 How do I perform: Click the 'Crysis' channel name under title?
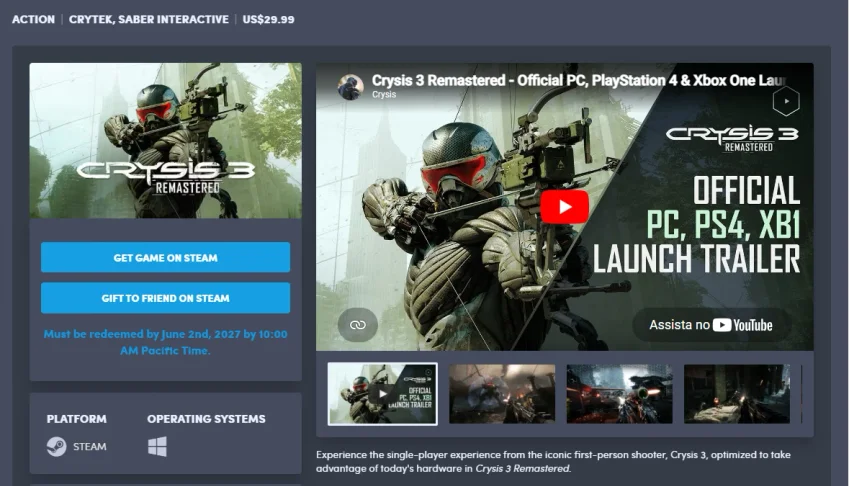pyautogui.click(x=384, y=95)
